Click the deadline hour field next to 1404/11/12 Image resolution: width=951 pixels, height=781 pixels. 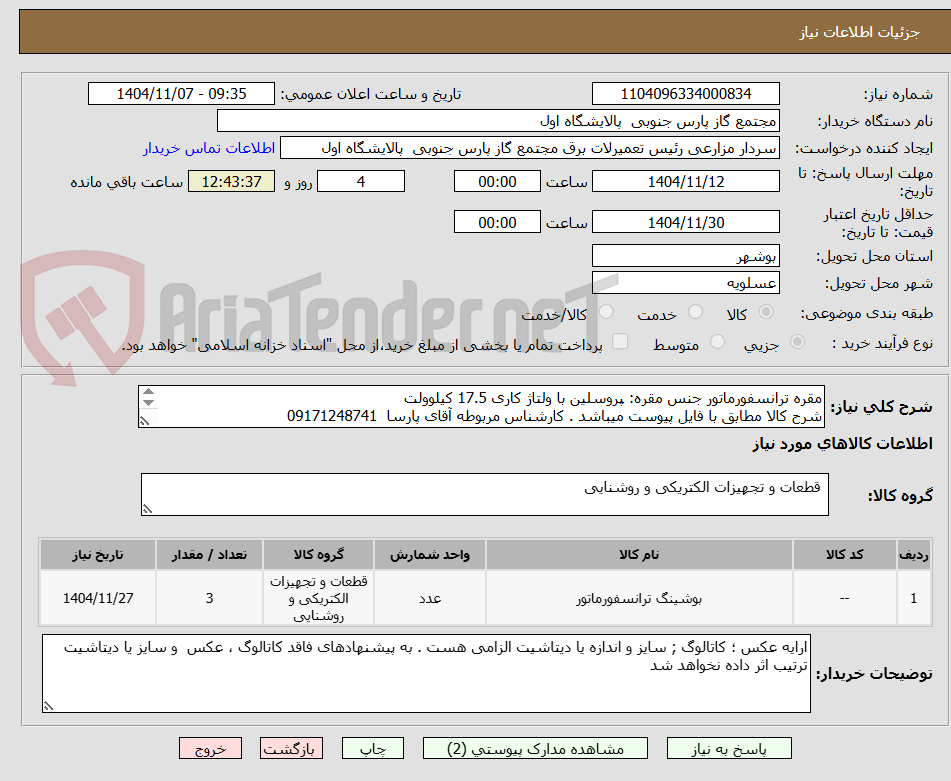click(x=497, y=181)
